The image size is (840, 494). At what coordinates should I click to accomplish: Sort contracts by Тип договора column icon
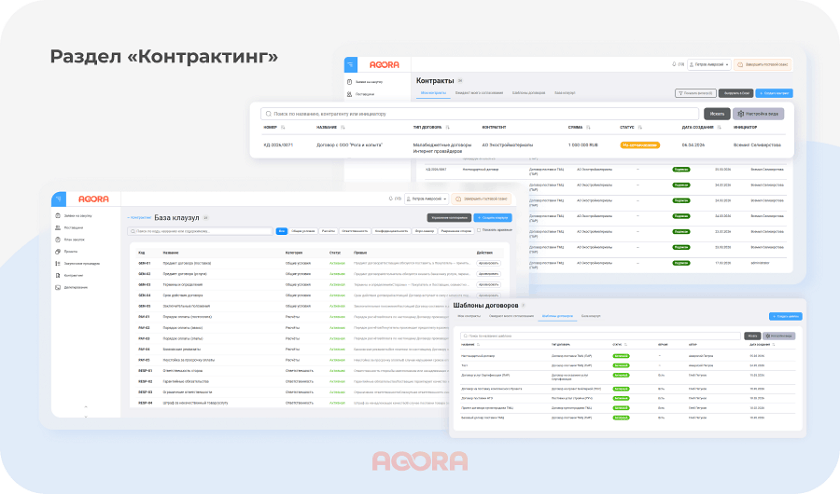pyautogui.click(x=447, y=128)
